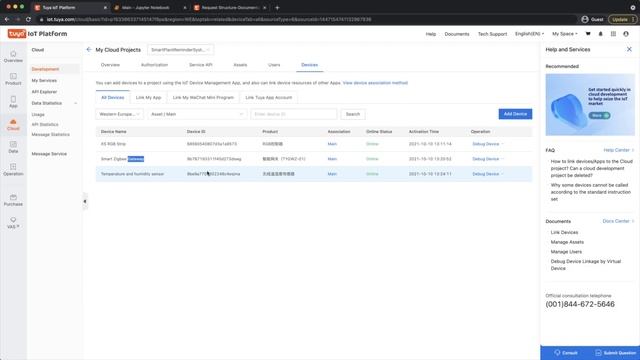Open the user account icon

click(x=626, y=34)
